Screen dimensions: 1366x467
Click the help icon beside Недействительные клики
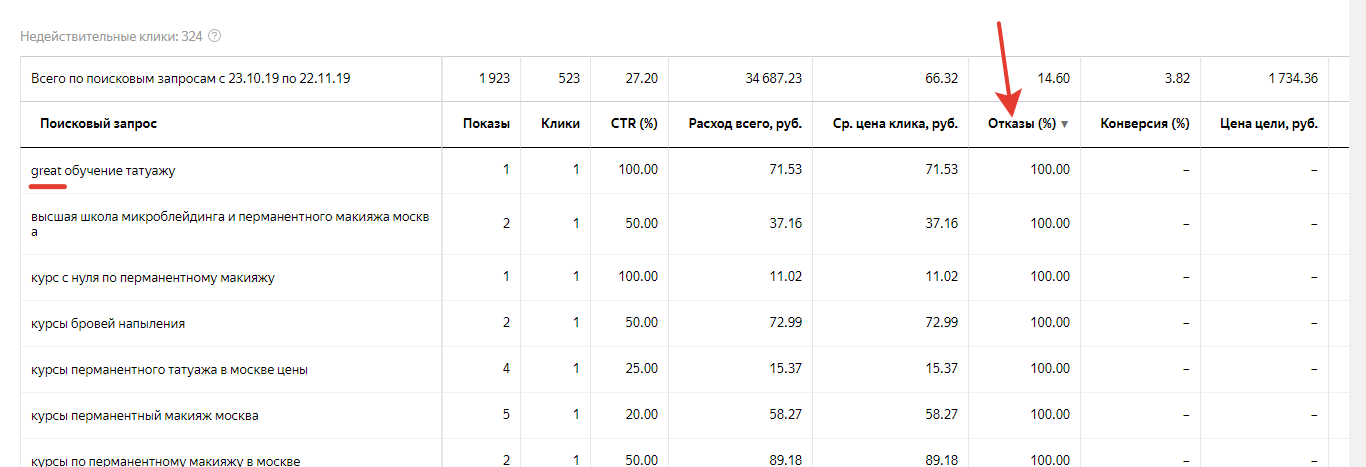tap(214, 36)
